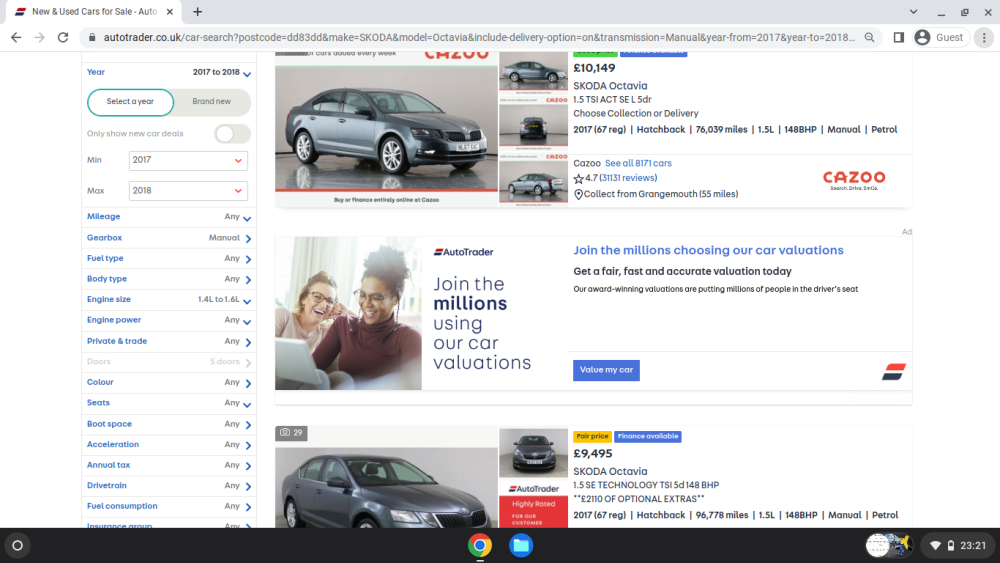Open the Boot space filter

[169, 424]
